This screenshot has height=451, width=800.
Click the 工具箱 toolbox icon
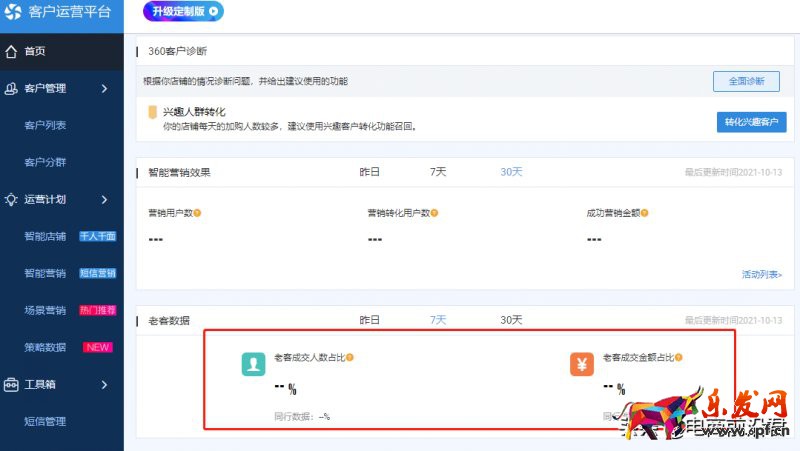point(12,384)
